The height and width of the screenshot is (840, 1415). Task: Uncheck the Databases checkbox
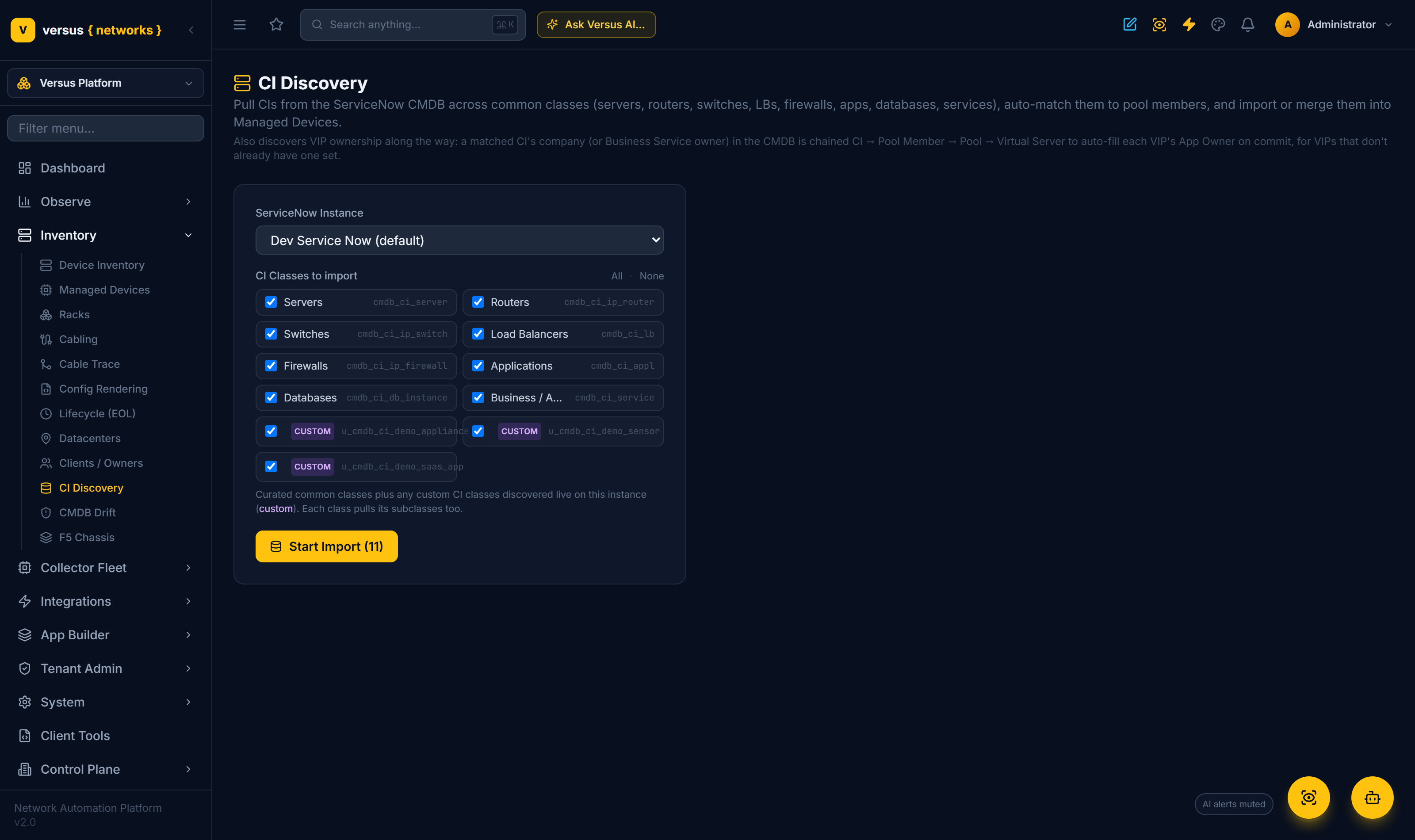(x=271, y=397)
